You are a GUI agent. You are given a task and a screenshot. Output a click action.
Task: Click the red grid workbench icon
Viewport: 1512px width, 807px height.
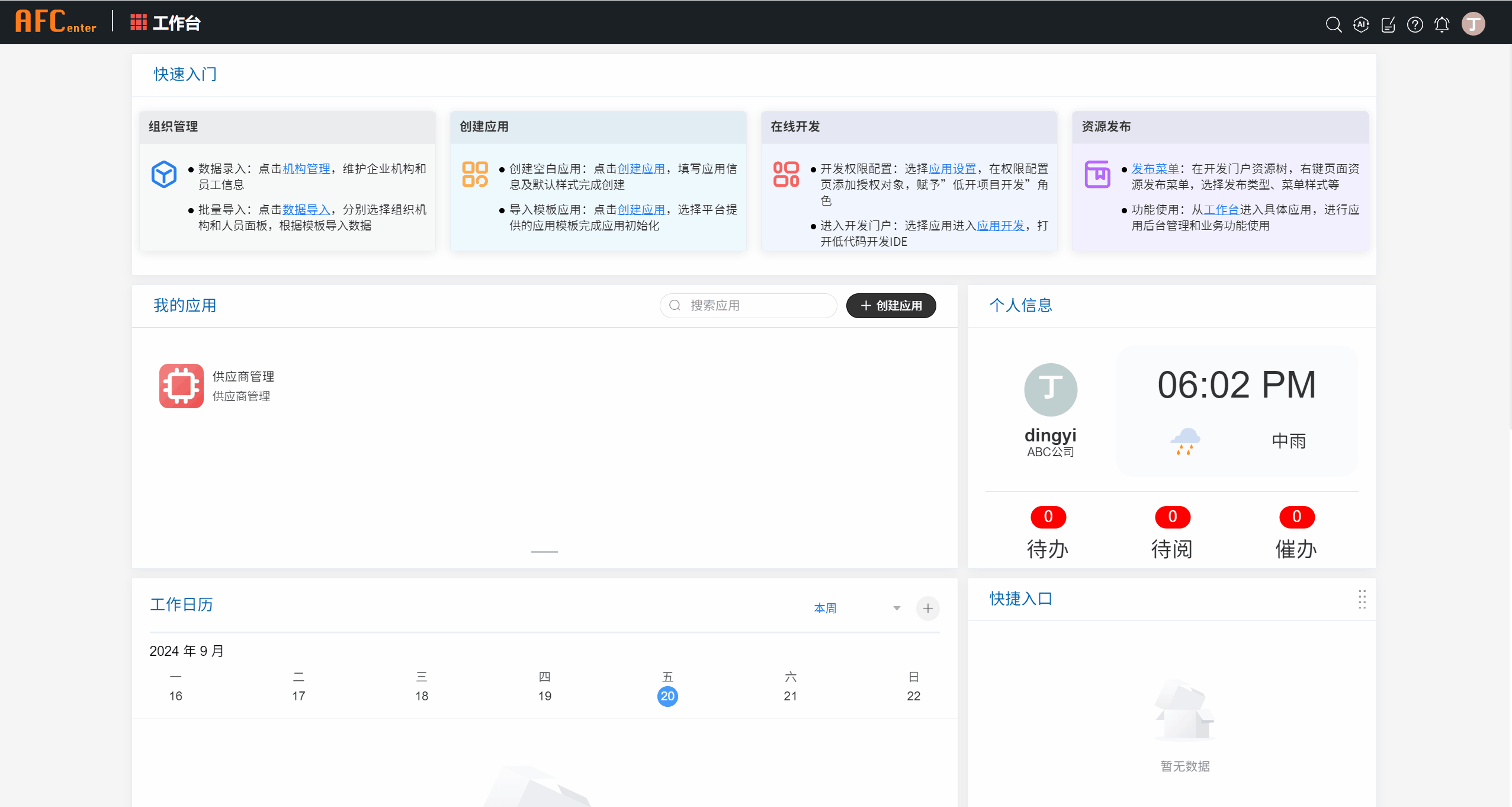point(138,23)
